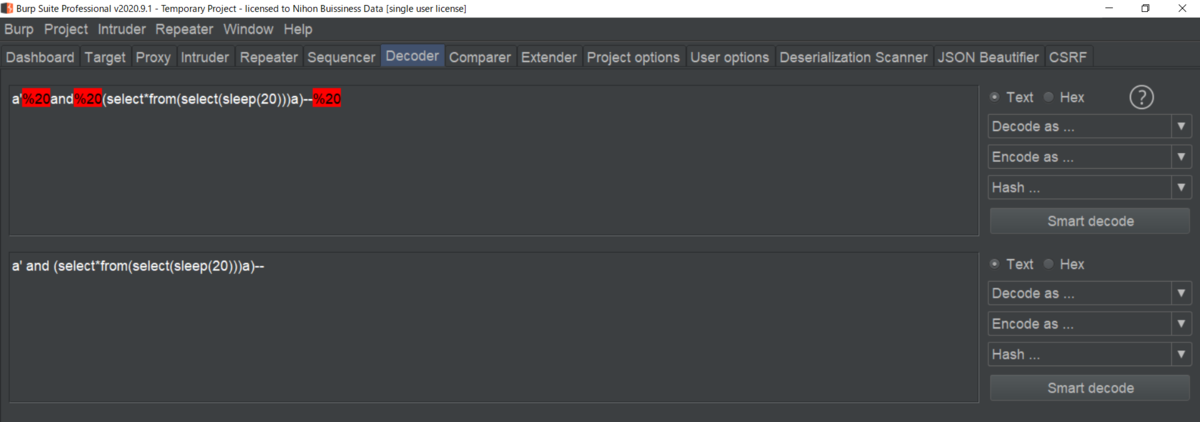Switch to the Repeater tab
The image size is (1200, 422).
[269, 57]
